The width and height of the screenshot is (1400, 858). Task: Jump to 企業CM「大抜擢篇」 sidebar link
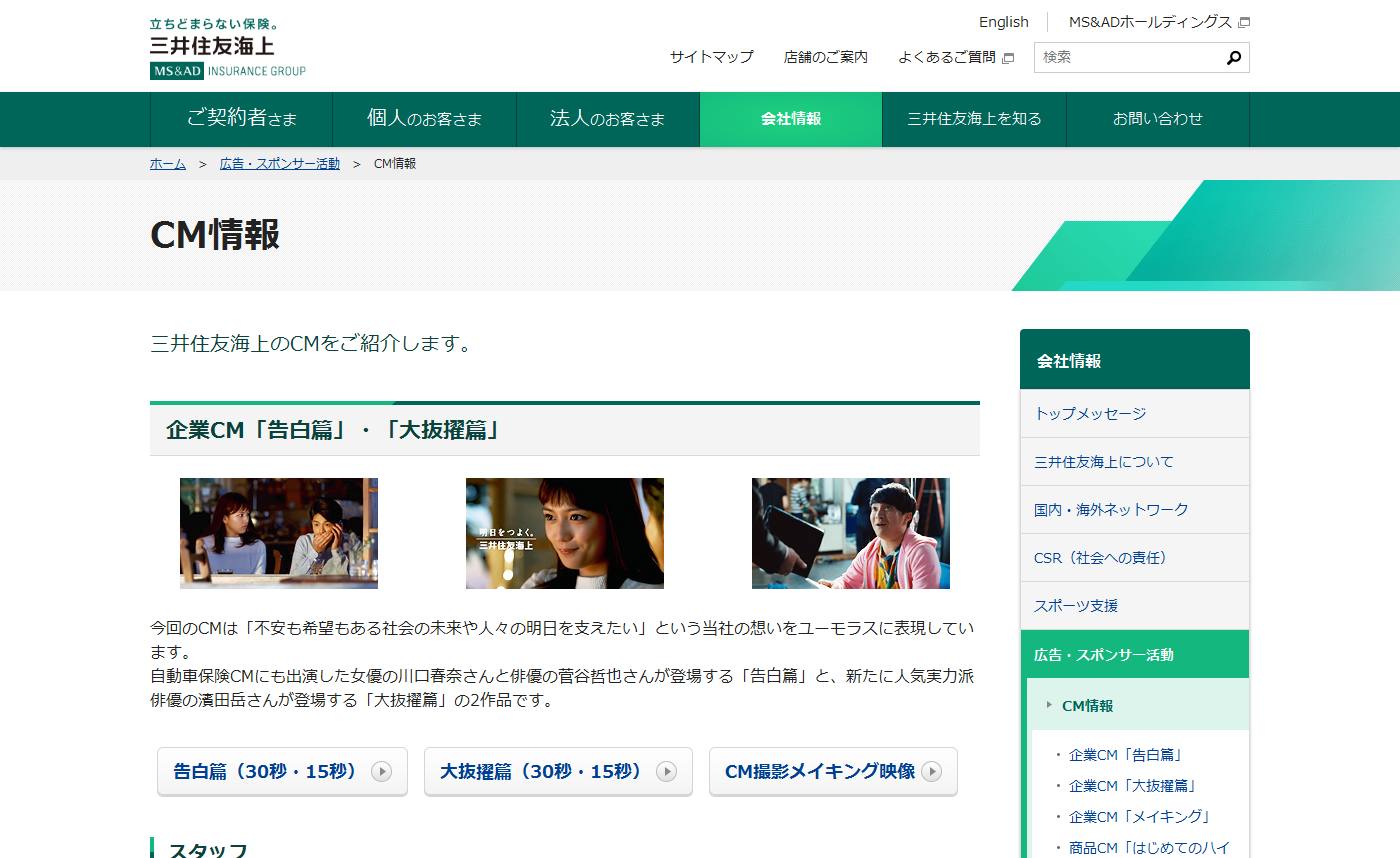click(1133, 786)
